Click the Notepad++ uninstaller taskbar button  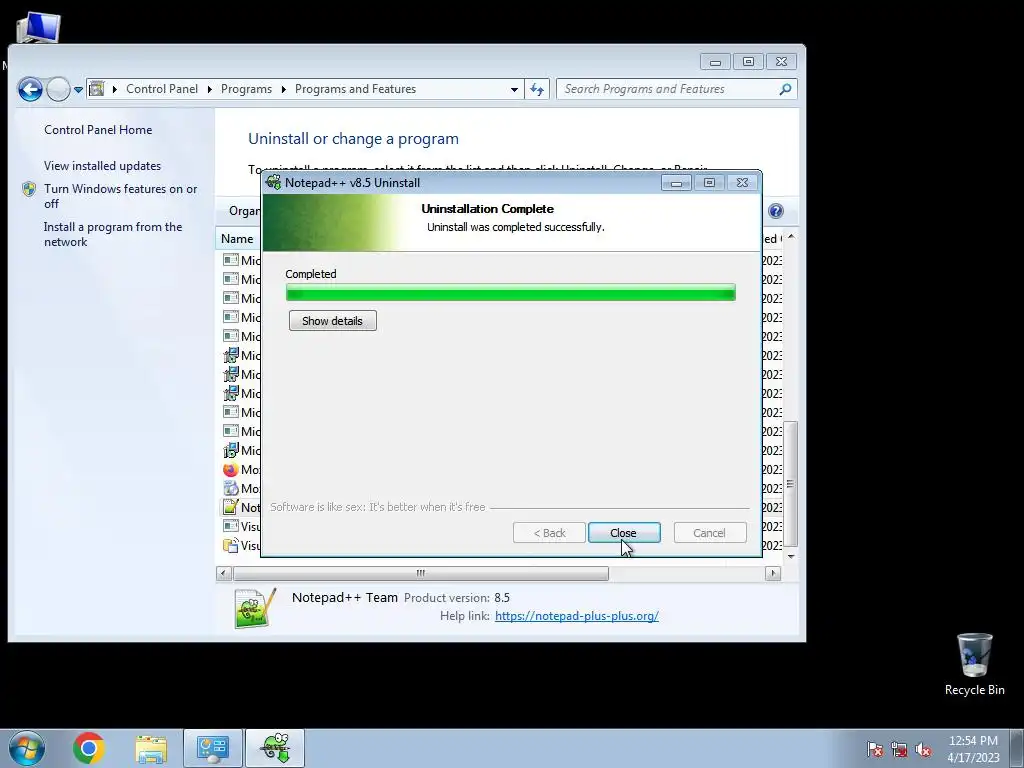point(275,748)
